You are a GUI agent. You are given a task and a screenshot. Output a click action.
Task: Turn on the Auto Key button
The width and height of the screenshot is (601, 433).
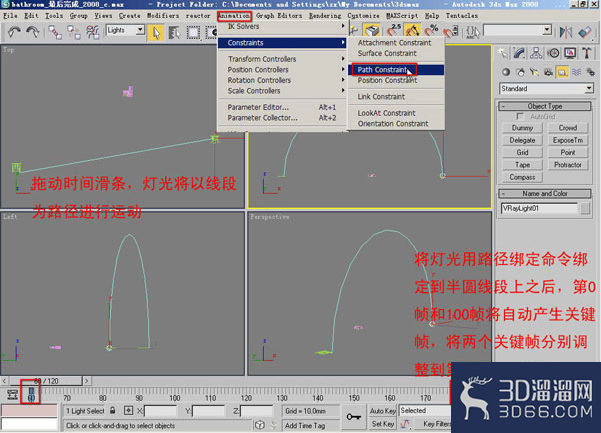click(x=383, y=411)
